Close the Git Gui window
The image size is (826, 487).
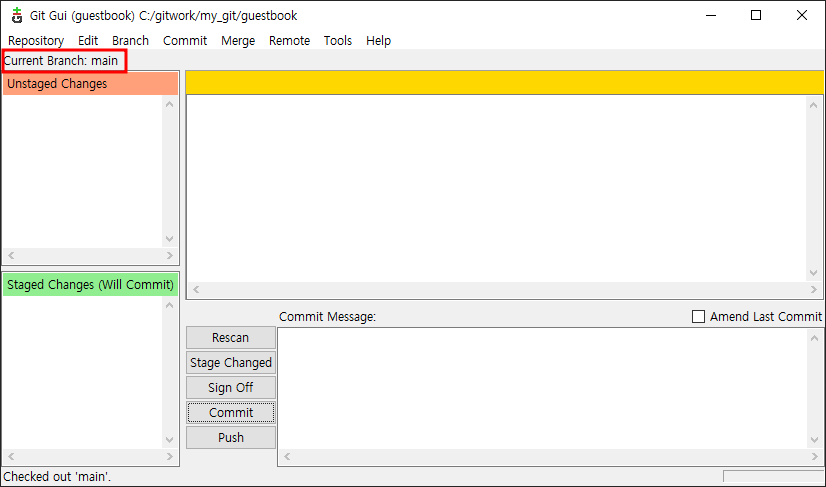(x=802, y=15)
